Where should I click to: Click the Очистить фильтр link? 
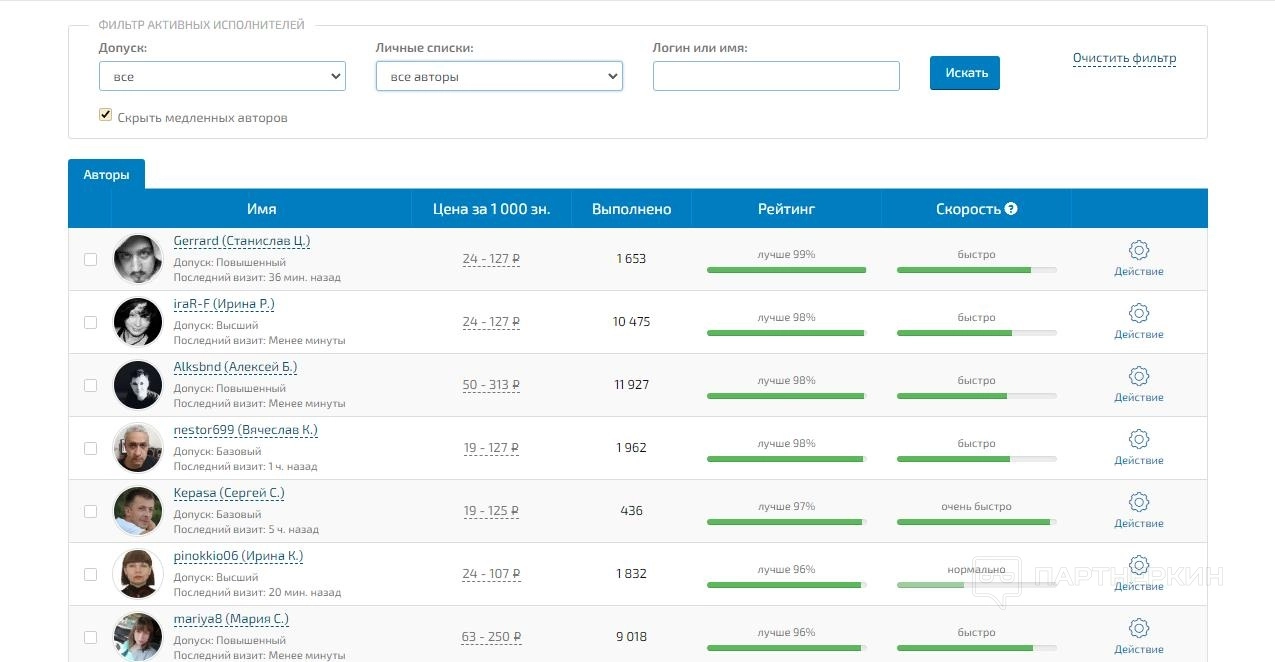pos(1124,58)
